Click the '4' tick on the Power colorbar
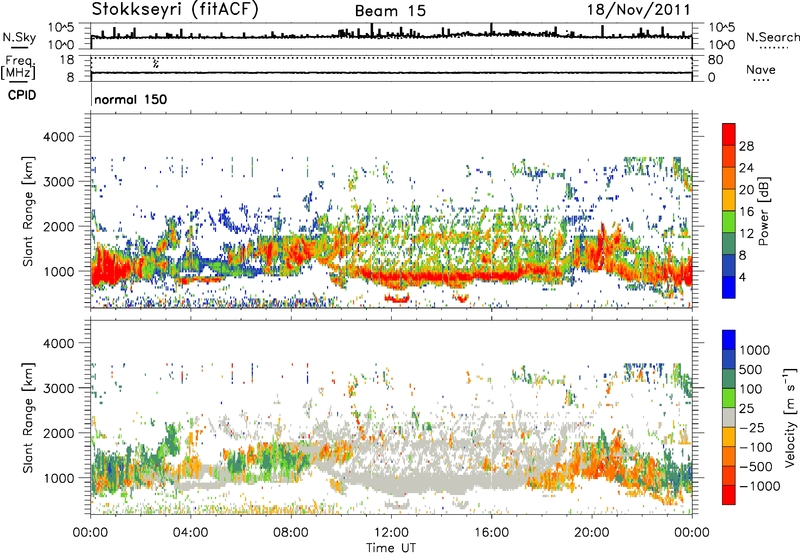This screenshot has height=554, width=800. point(743,277)
